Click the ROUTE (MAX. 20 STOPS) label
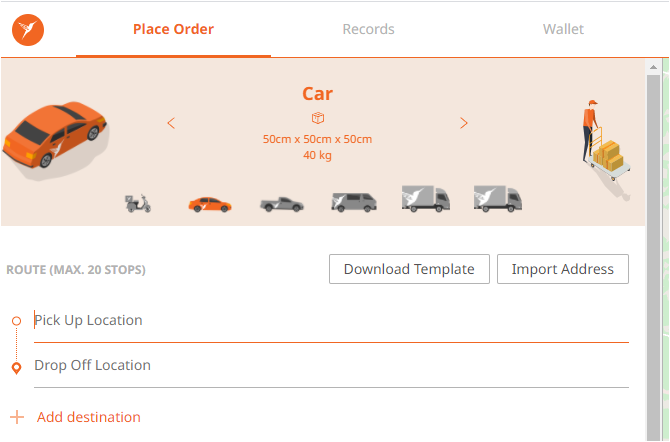This screenshot has height=442, width=670. pyautogui.click(x=76, y=270)
